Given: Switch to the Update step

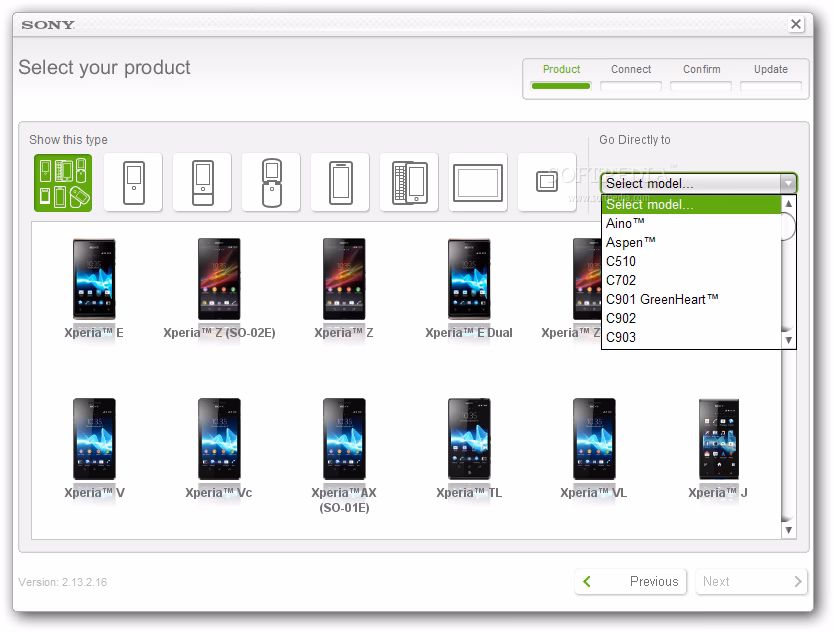Looking at the screenshot, I should coord(771,70).
